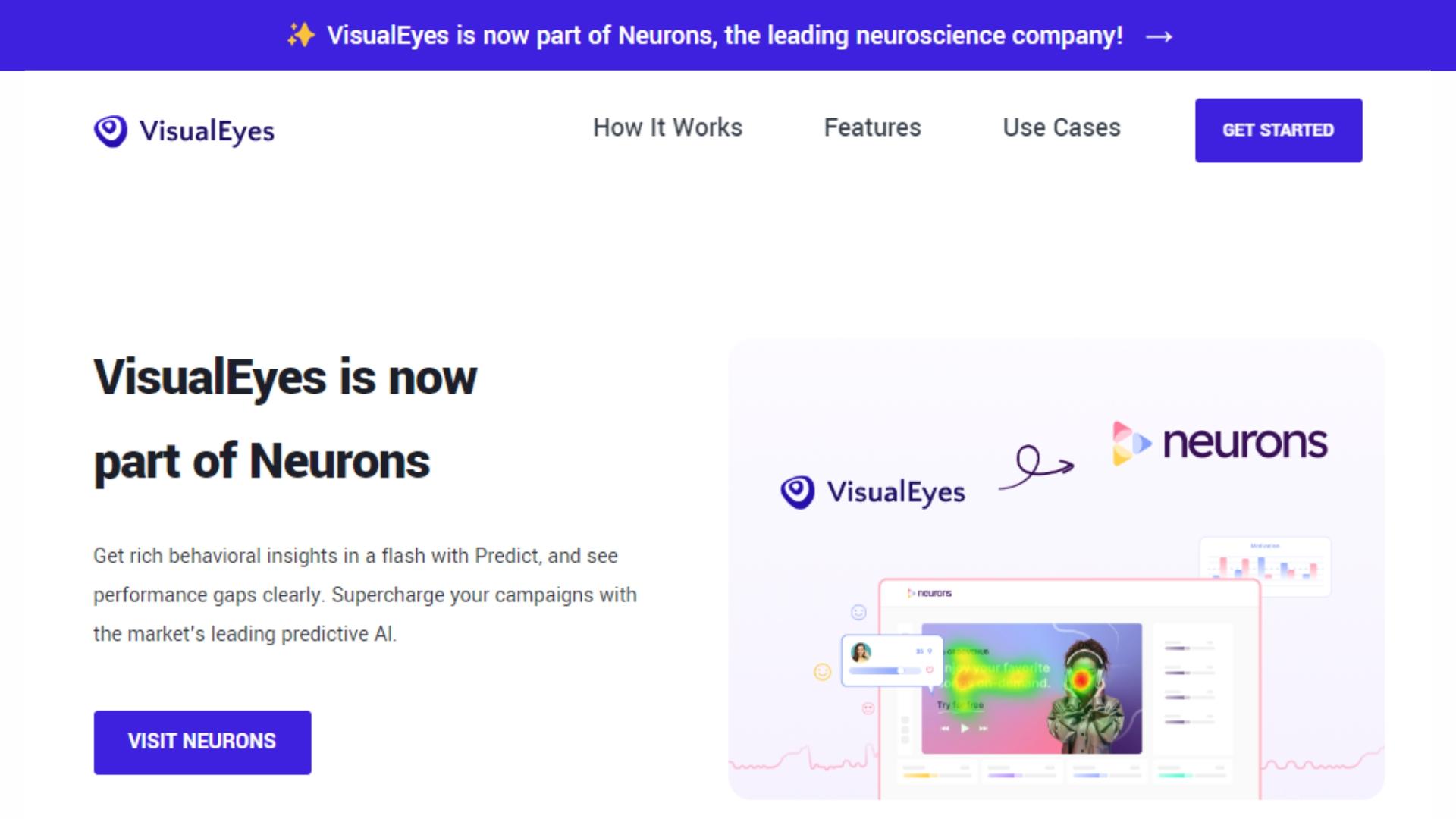Click the GET STARTED button
Screen dimensions: 1456x819
pyautogui.click(x=1279, y=130)
